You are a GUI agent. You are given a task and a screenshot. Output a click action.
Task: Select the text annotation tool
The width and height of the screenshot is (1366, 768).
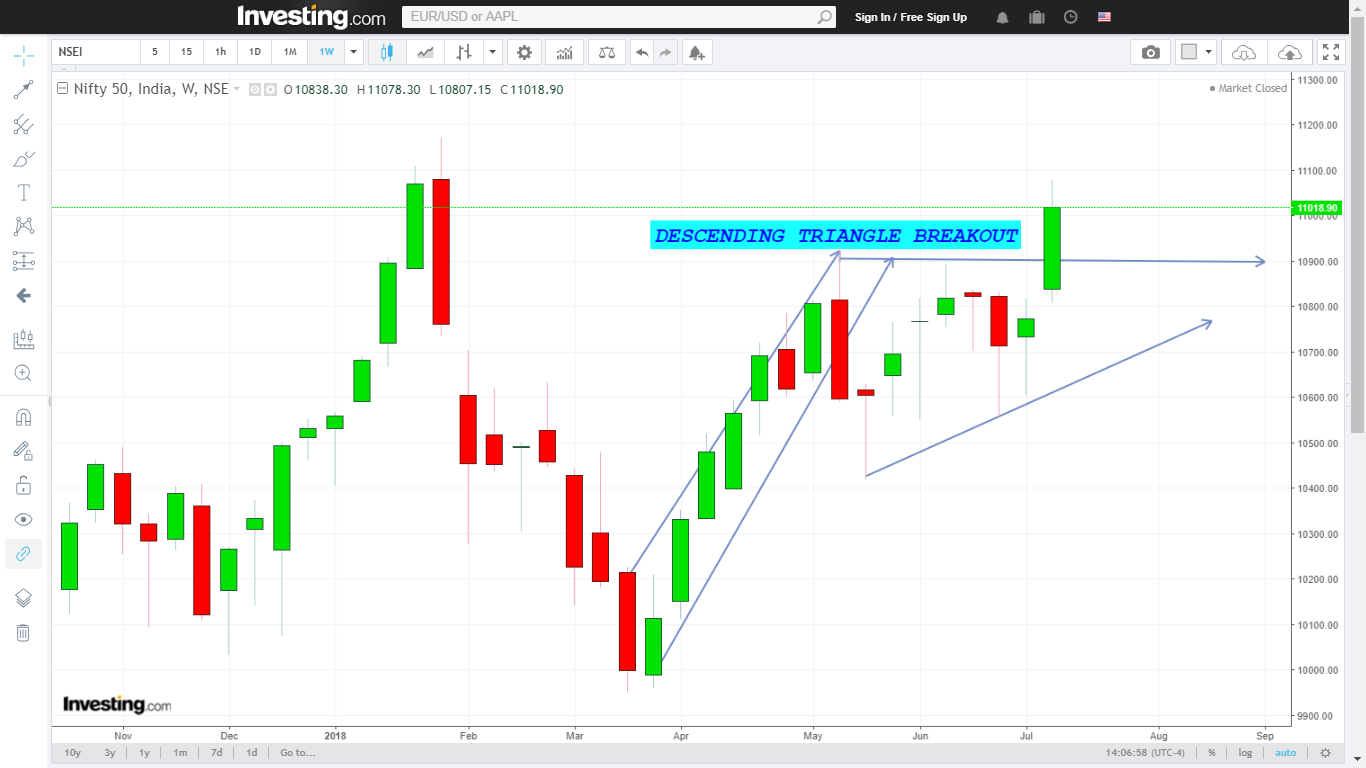[23, 192]
